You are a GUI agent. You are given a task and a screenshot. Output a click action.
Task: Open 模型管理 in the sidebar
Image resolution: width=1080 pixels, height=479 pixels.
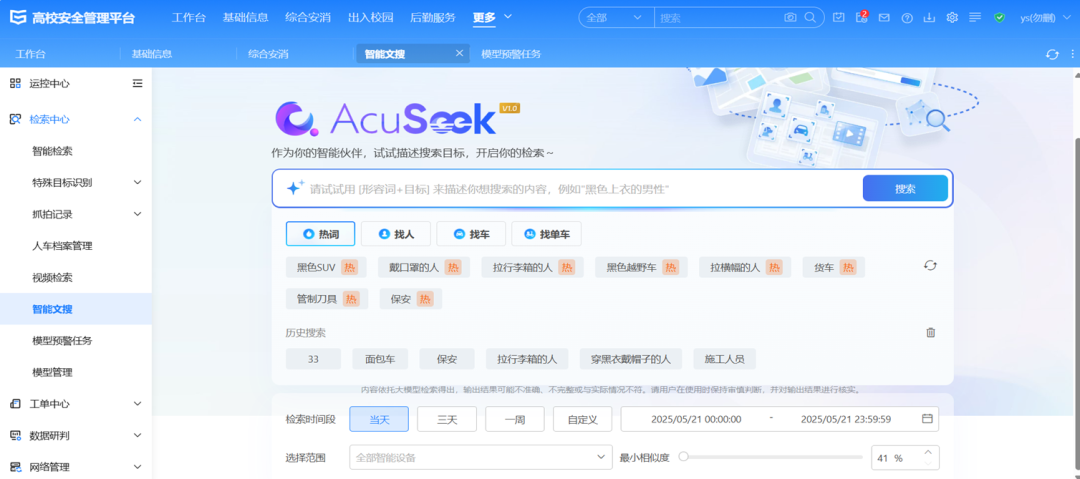[x=52, y=372]
